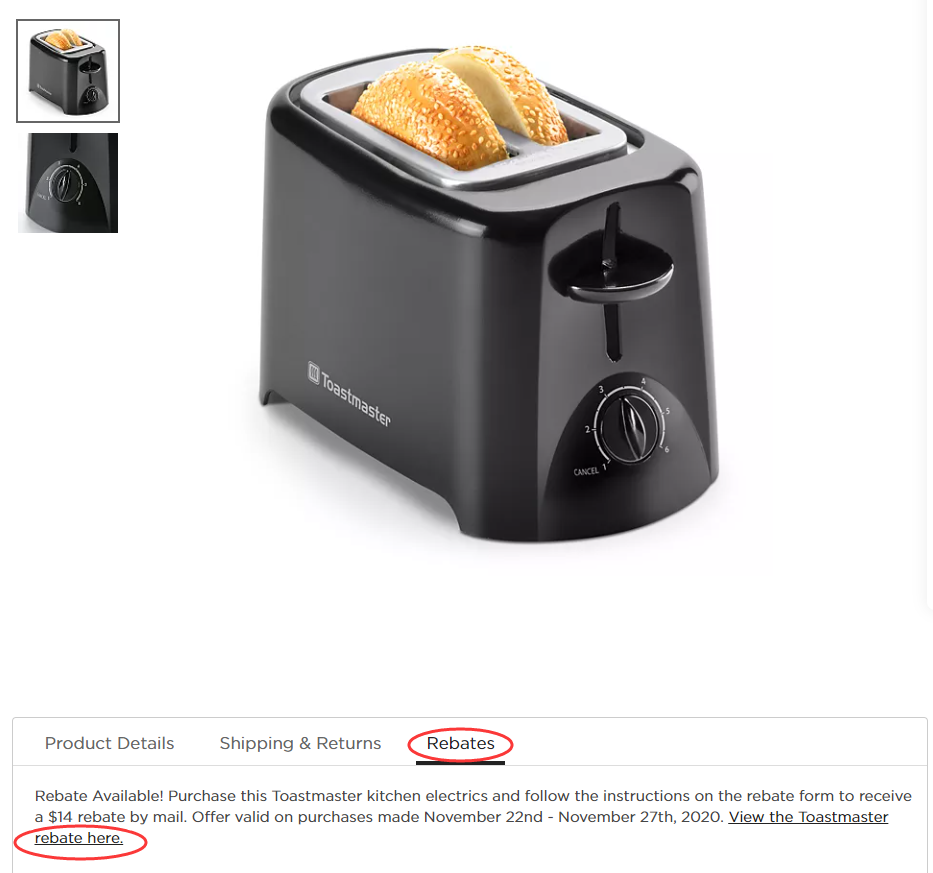Select the first toaster-with-bagel thumbnail
933x873 pixels.
[68, 71]
